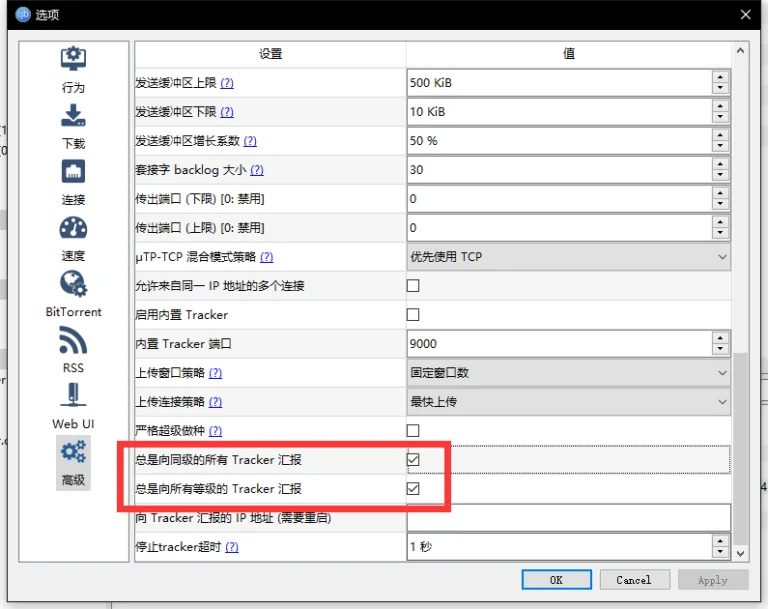
Task: Click the qBittorrent logo in title bar
Action: [23, 14]
